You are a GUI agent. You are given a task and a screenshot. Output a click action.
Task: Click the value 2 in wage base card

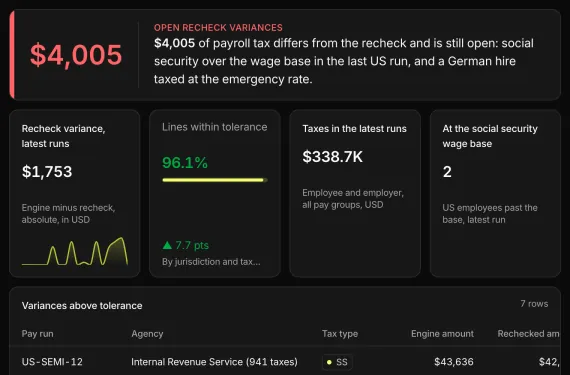point(447,172)
